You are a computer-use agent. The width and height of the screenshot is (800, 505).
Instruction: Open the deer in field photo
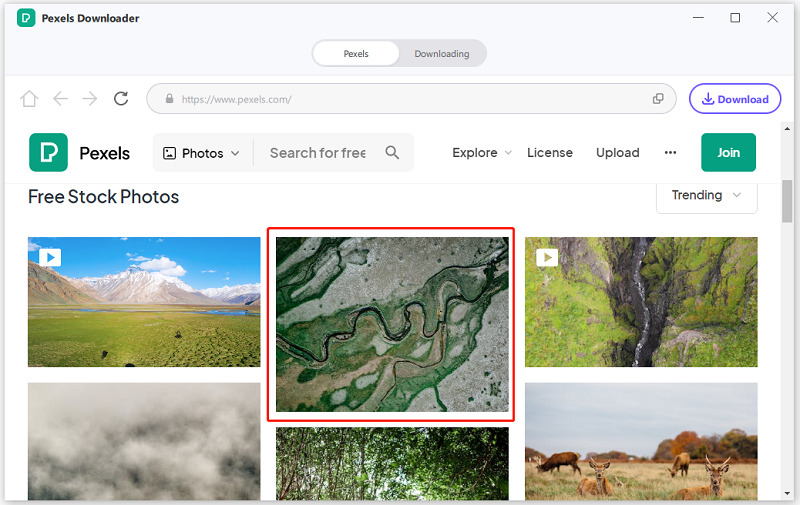pyautogui.click(x=641, y=441)
